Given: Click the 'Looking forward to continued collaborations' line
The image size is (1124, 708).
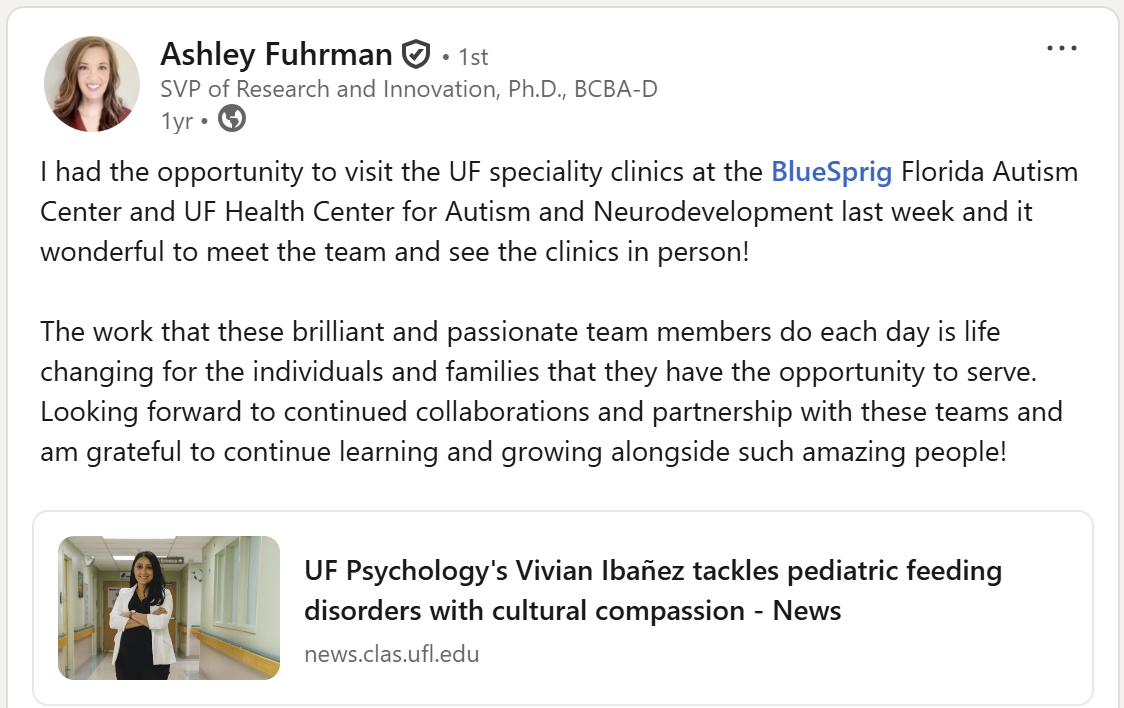Looking at the screenshot, I should coord(551,412).
